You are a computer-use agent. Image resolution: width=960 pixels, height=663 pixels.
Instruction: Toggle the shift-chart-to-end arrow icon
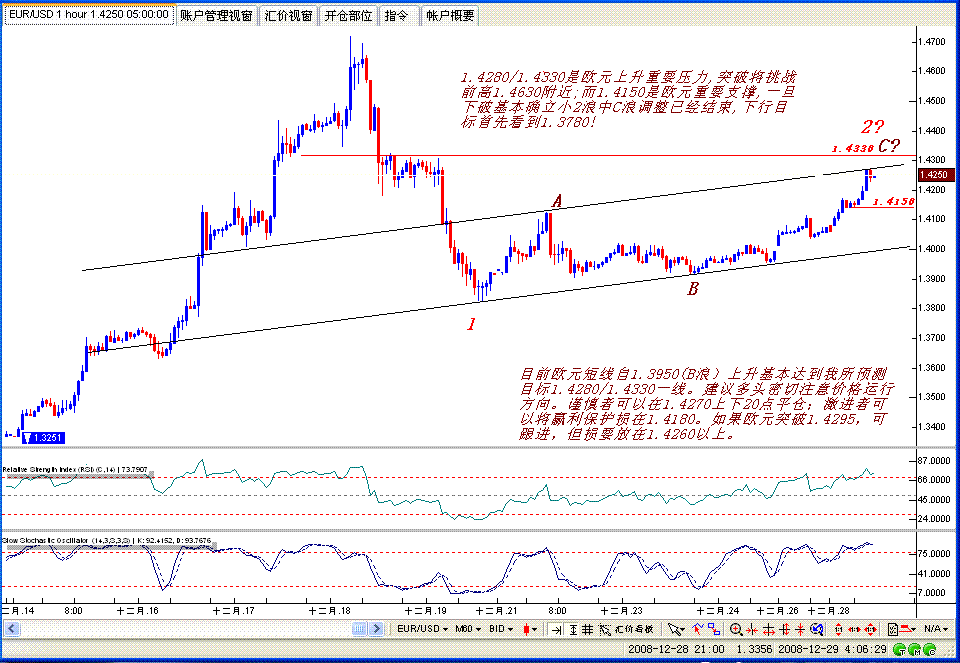pyautogui.click(x=556, y=629)
